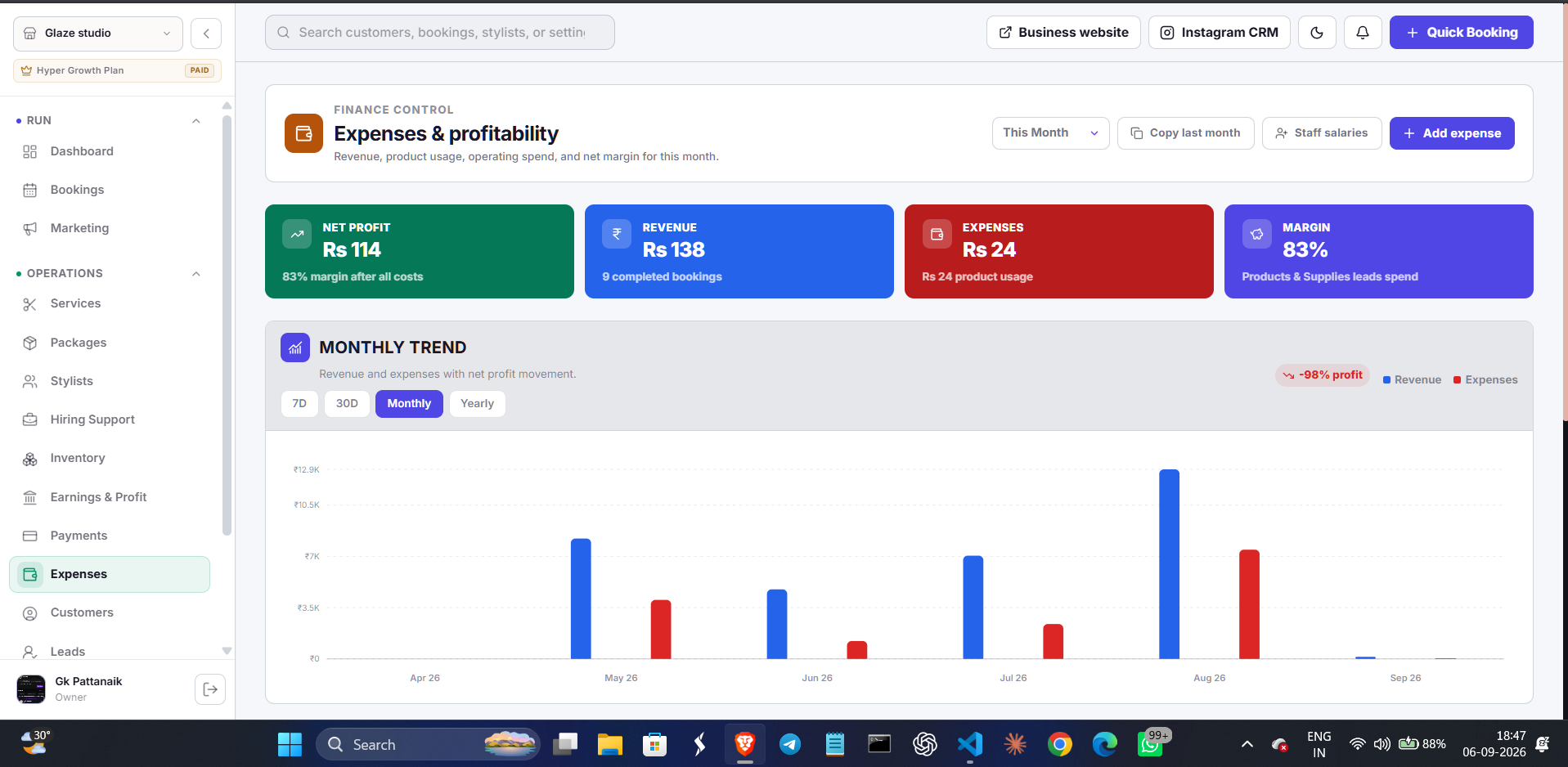
Task: Toggle dark mode with the moon icon
Action: [1317, 33]
